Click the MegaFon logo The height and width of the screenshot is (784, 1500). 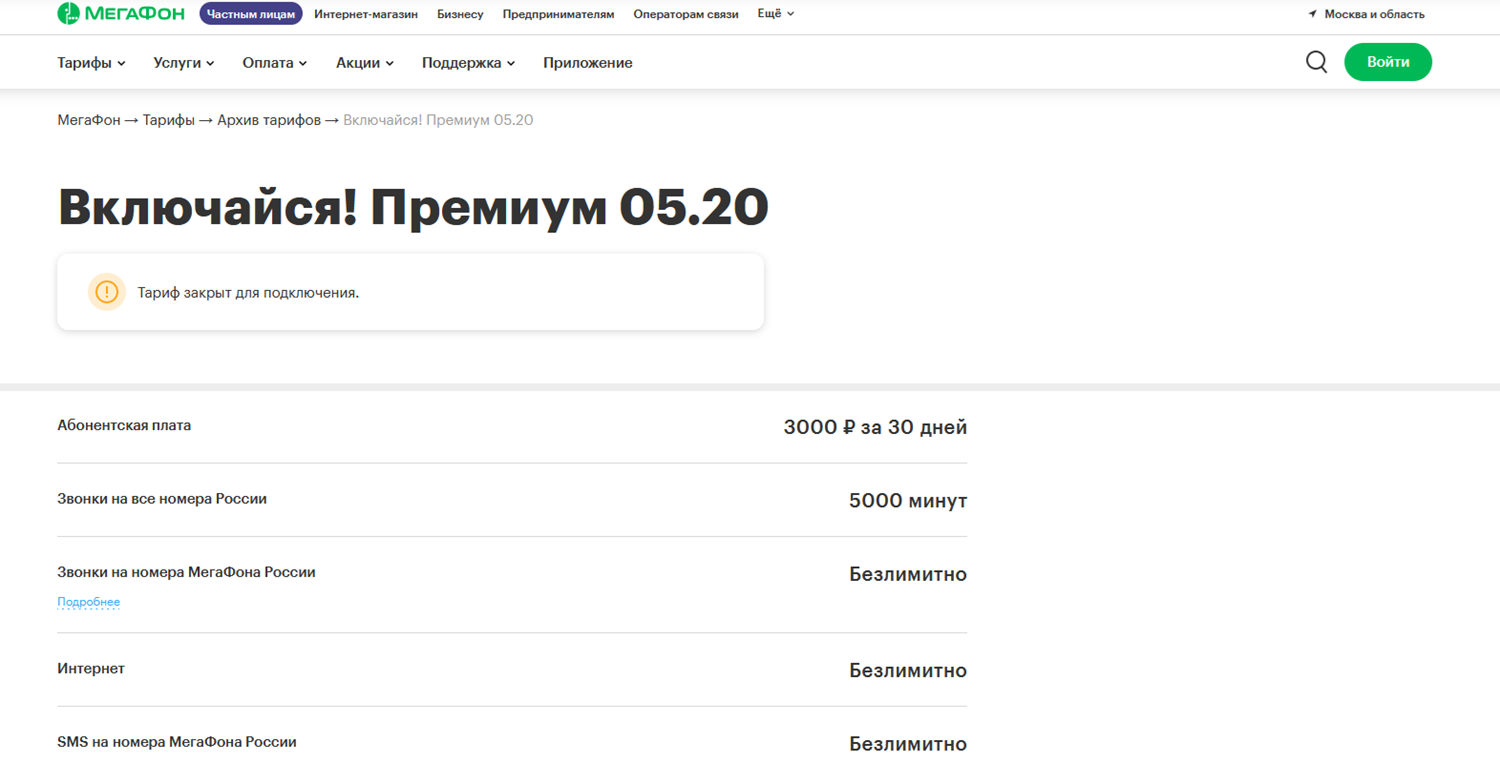[x=121, y=14]
